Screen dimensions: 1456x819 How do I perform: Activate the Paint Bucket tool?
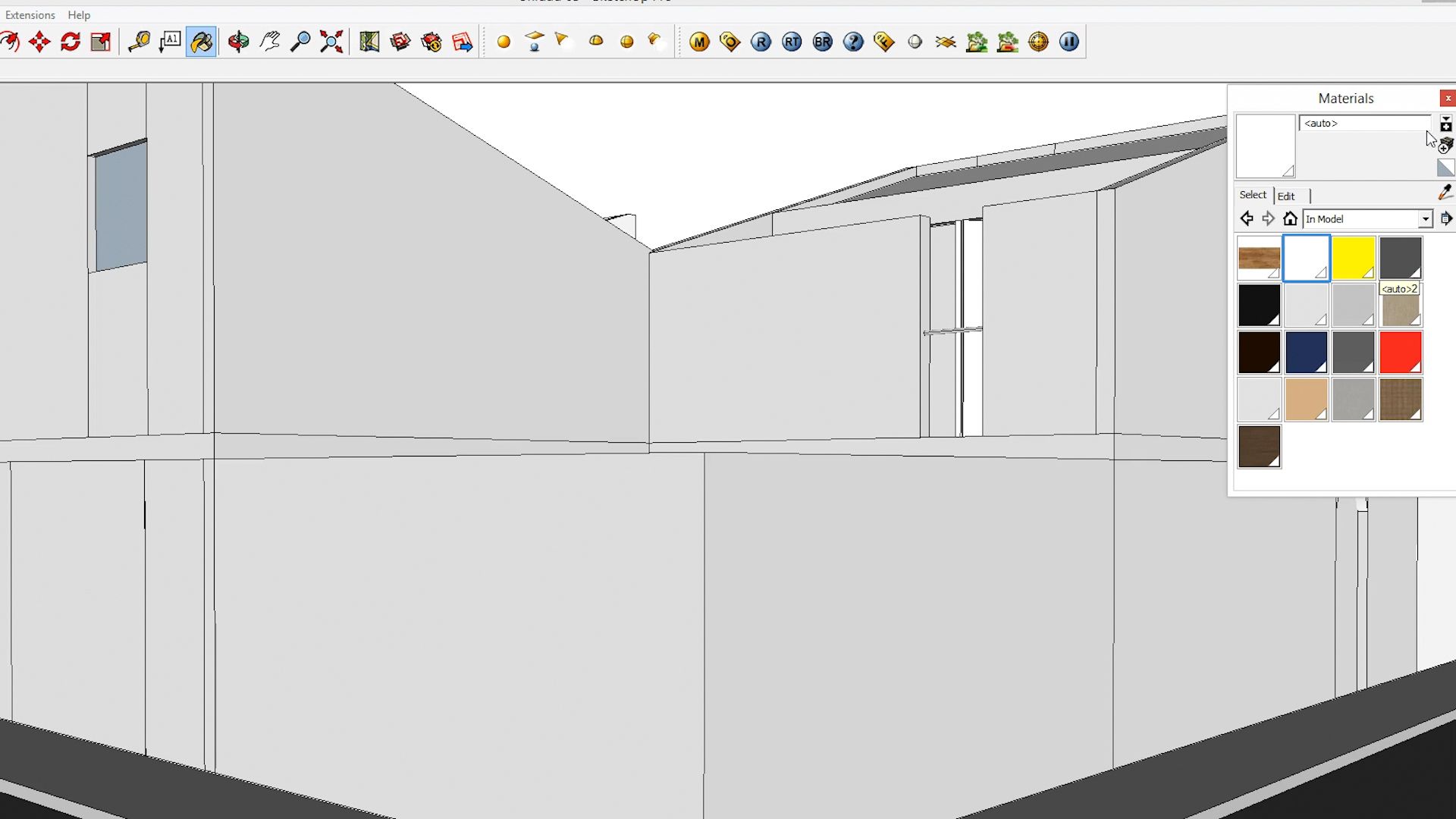coord(201,42)
